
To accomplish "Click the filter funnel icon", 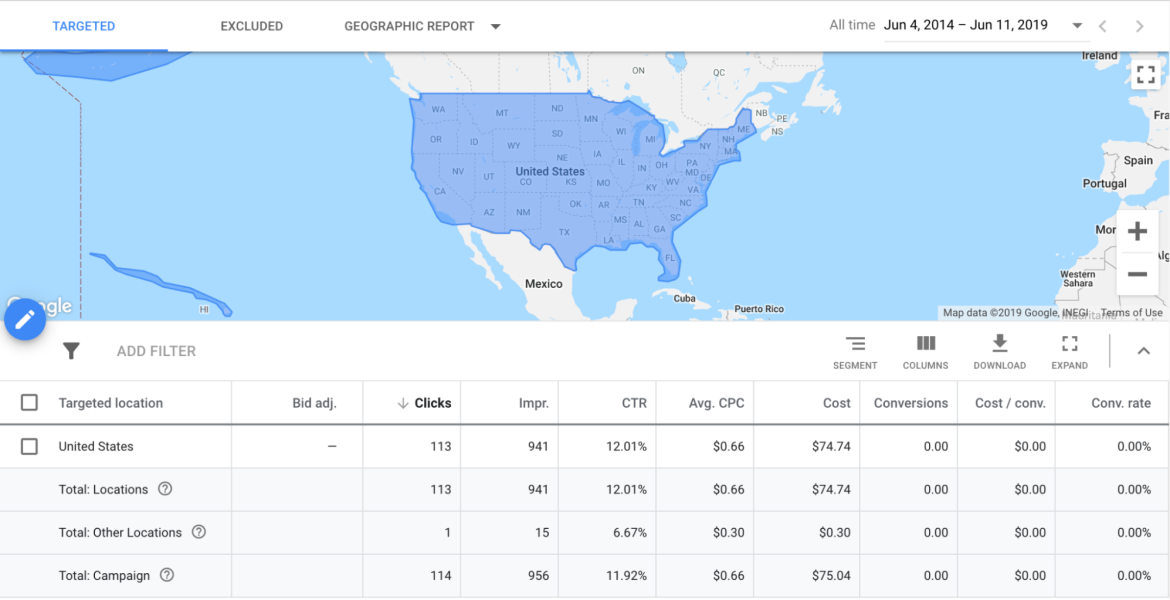I will (x=70, y=351).
